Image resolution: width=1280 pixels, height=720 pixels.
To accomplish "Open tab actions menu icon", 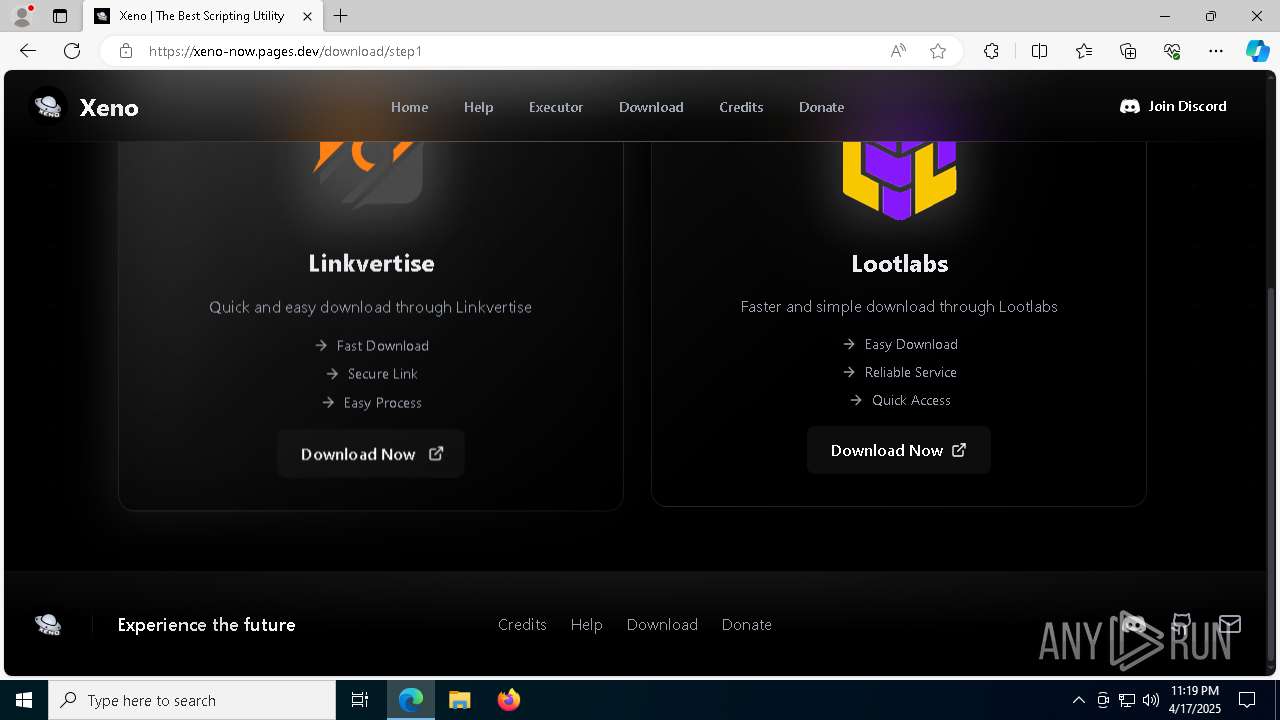I will tap(60, 16).
